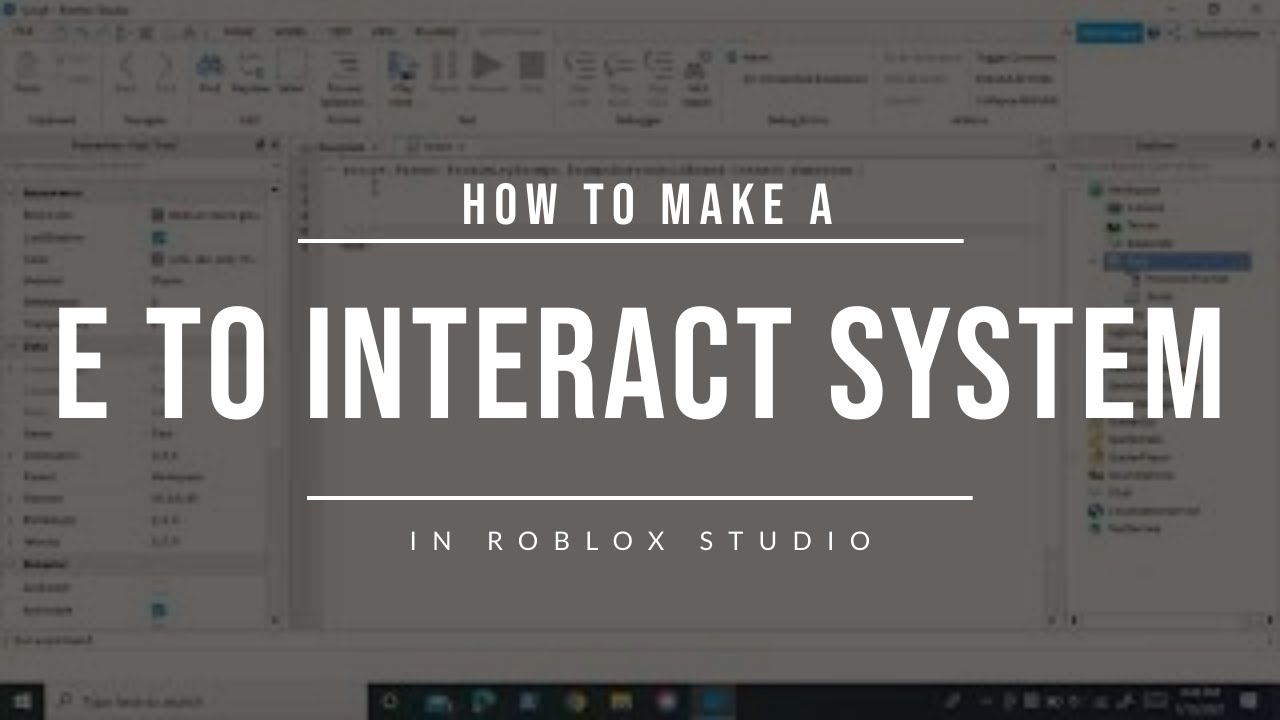Click Toggle Comment in the Actions group

(x=1016, y=58)
